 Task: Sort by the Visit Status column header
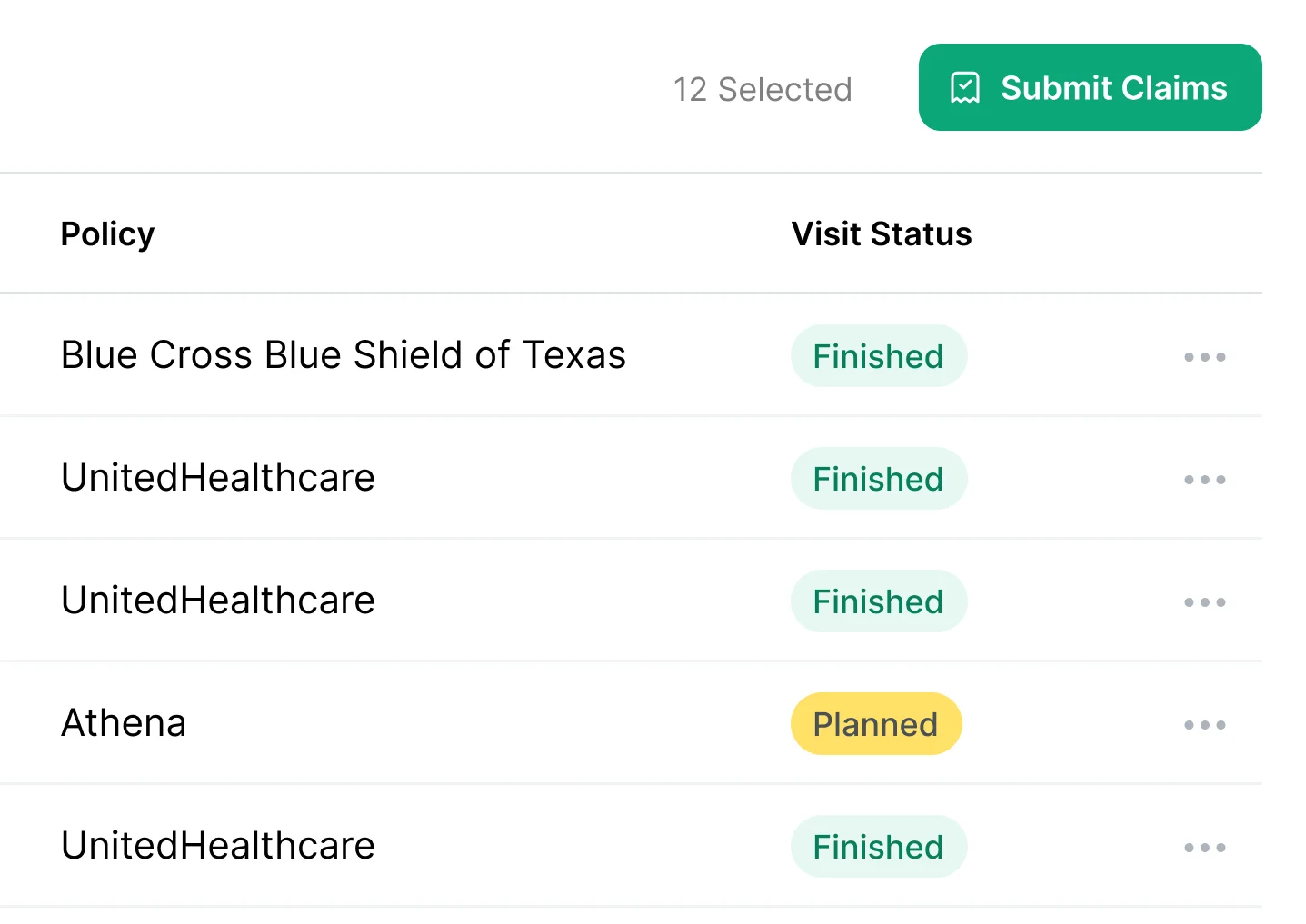point(881,233)
